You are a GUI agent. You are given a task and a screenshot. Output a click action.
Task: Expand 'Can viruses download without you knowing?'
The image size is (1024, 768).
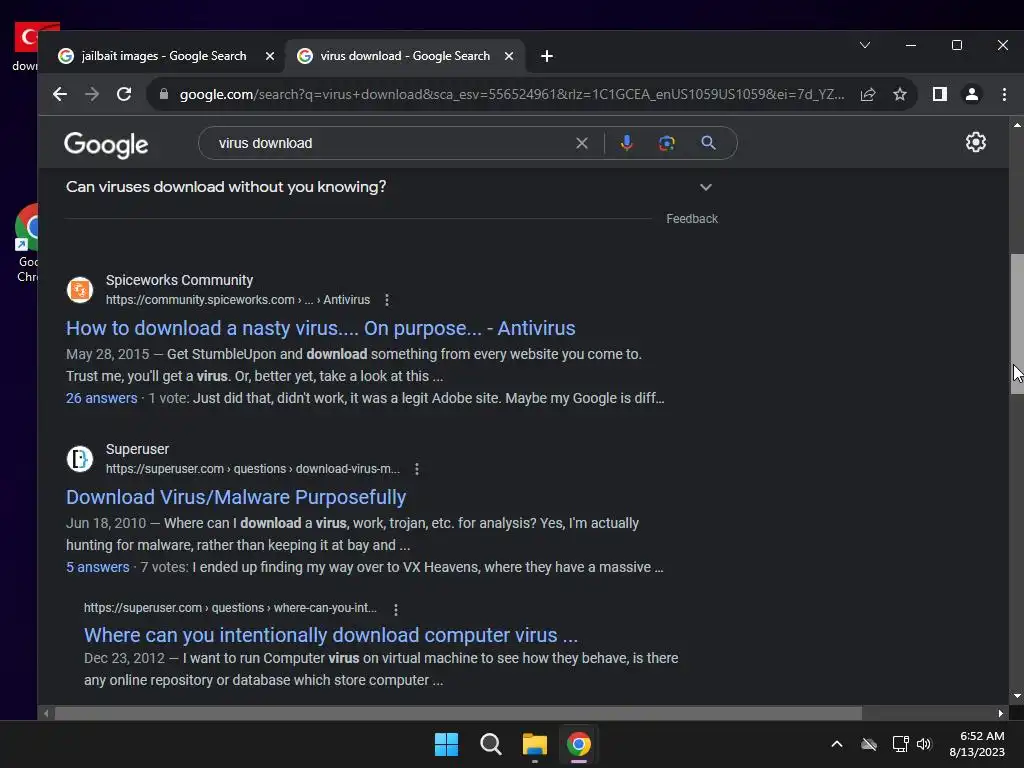[392, 187]
